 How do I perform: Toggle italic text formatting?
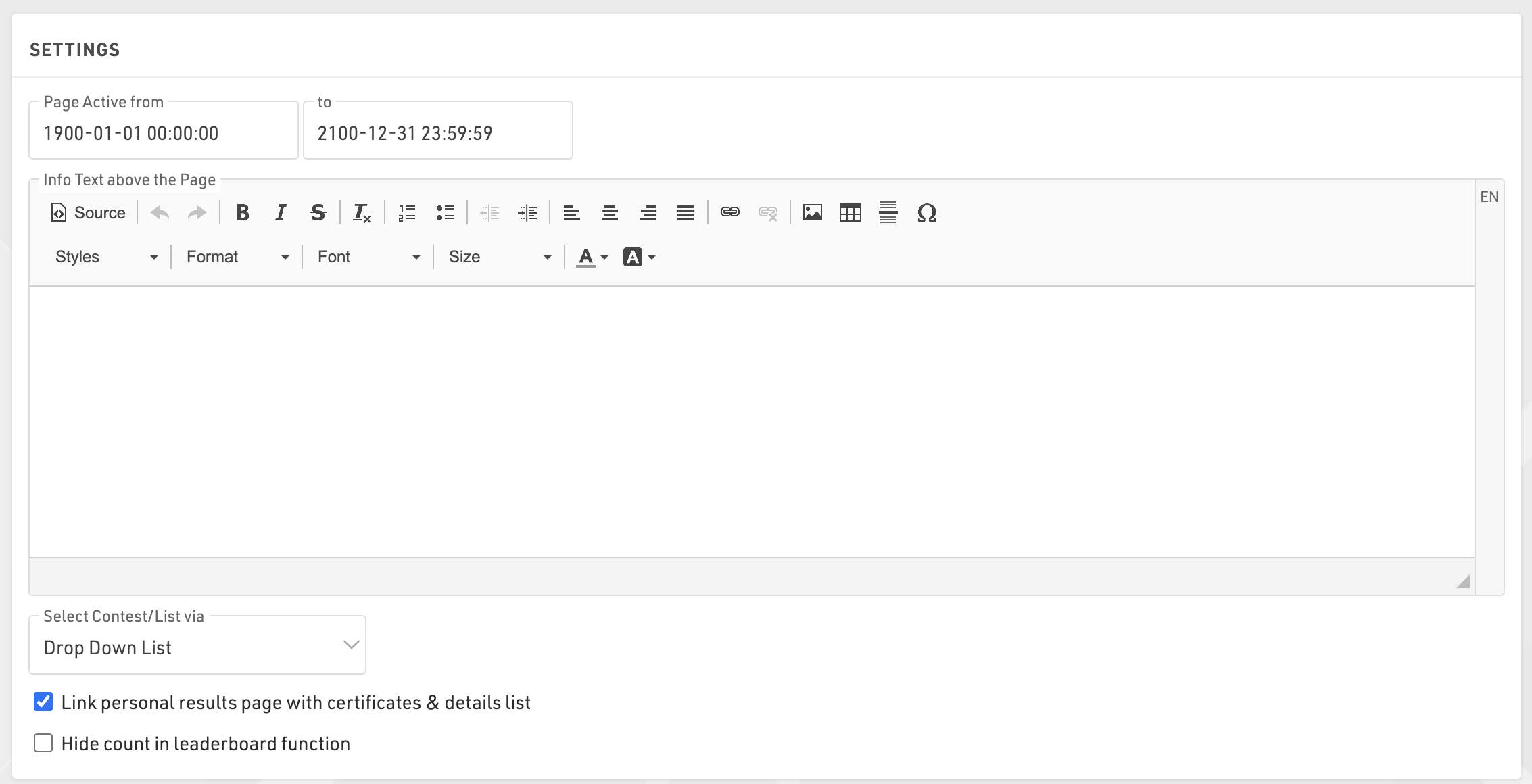click(281, 213)
